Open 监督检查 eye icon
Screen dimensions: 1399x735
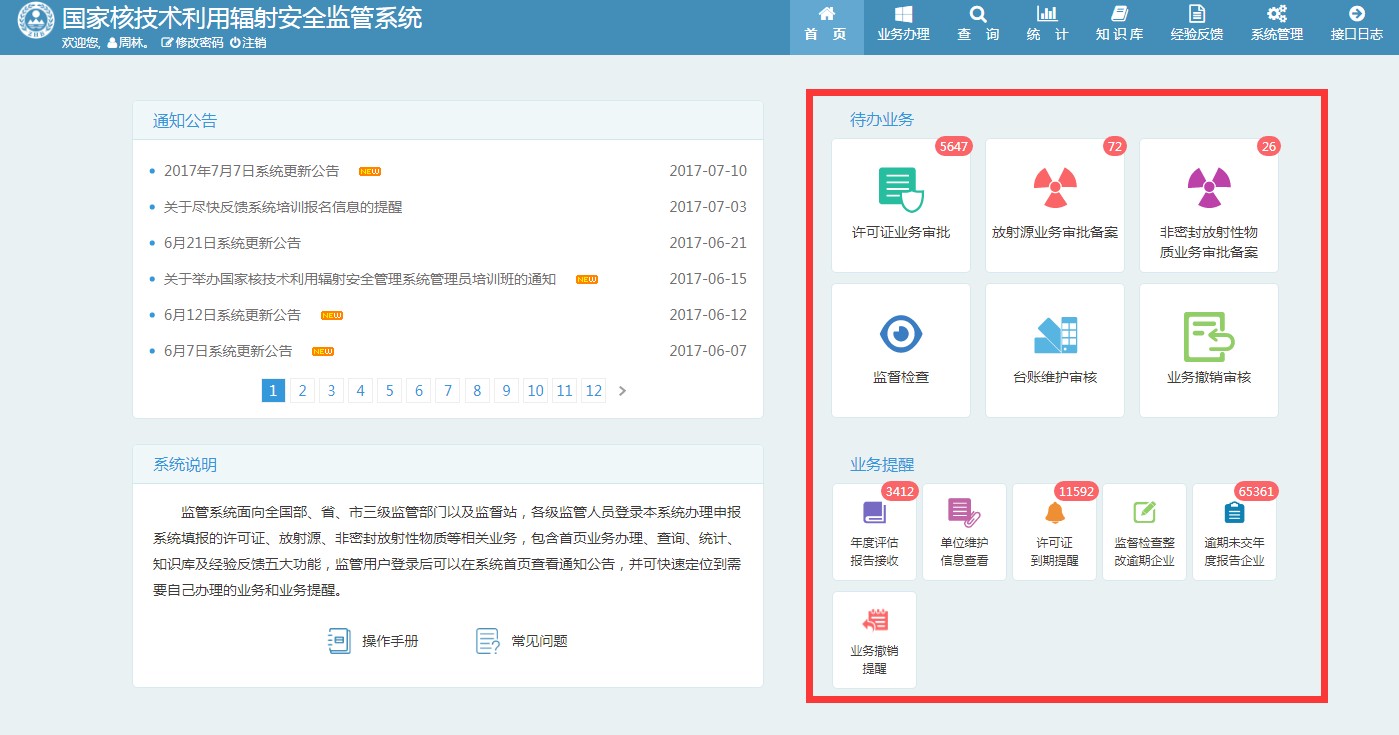(x=901, y=335)
